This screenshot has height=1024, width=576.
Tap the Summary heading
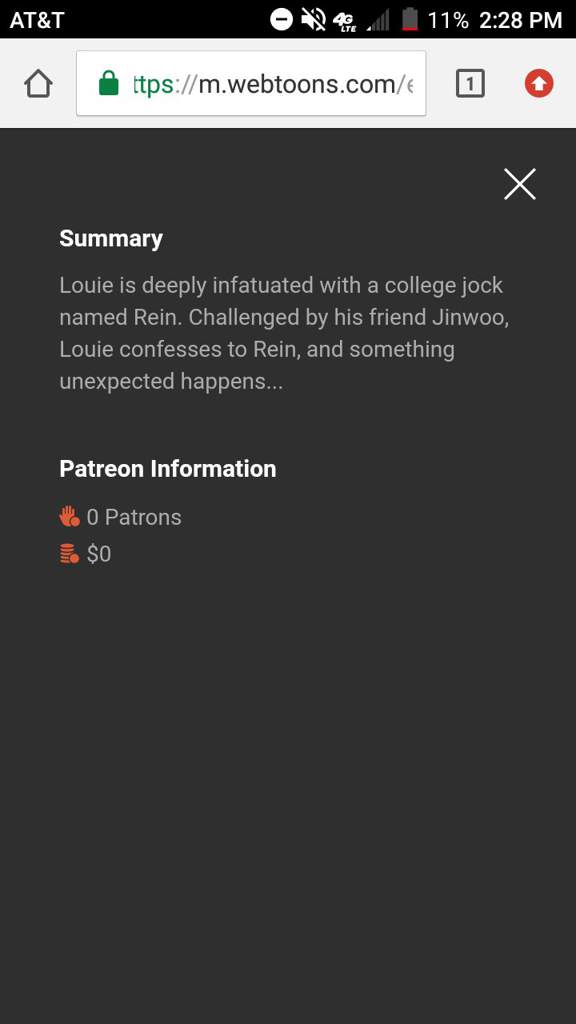(x=111, y=238)
